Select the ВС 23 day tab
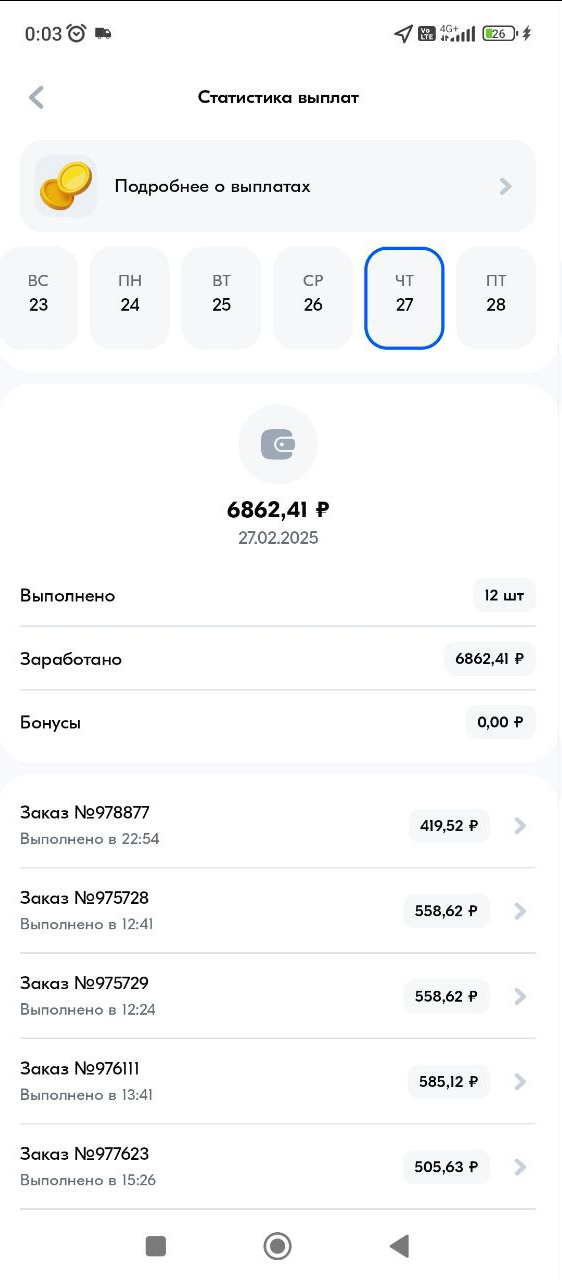This screenshot has width=562, height=1280. tap(38, 298)
